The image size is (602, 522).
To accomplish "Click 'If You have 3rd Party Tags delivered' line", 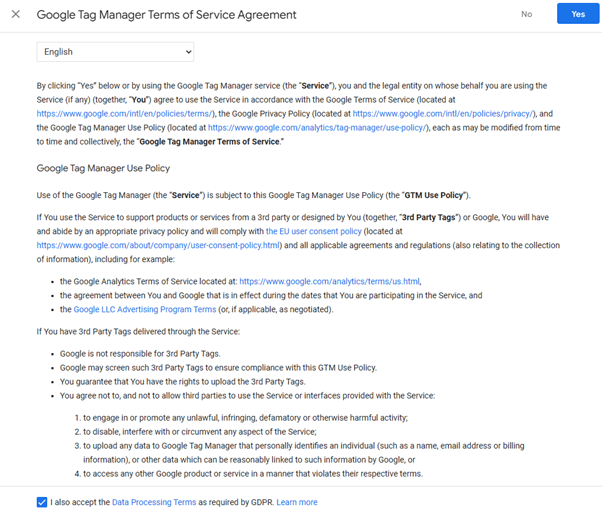I will [138, 332].
